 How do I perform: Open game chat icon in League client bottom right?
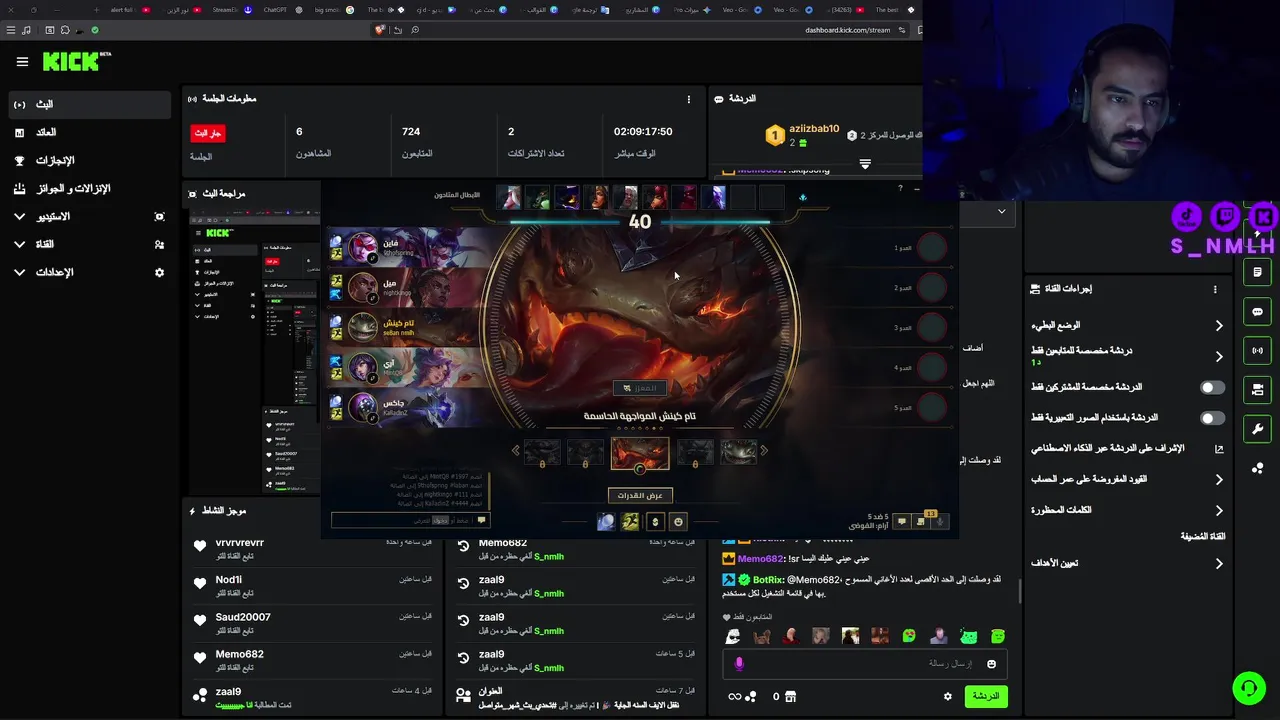pyautogui.click(x=902, y=521)
